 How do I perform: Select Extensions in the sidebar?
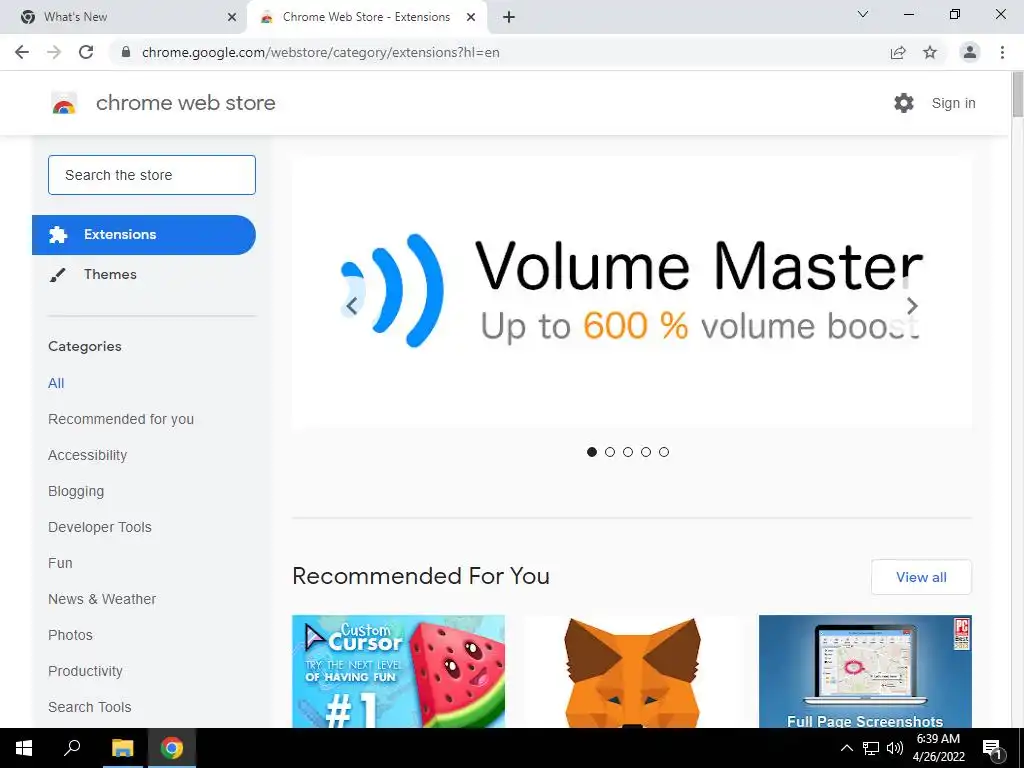coord(144,234)
